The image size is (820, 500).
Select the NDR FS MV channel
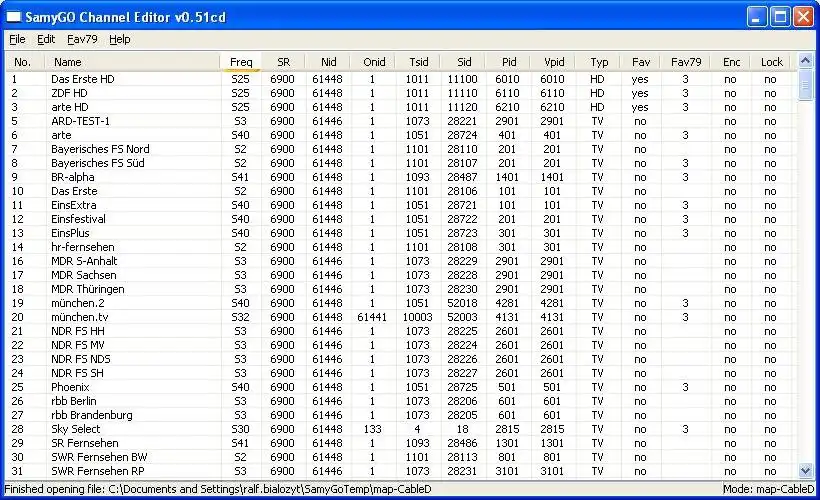[77, 345]
